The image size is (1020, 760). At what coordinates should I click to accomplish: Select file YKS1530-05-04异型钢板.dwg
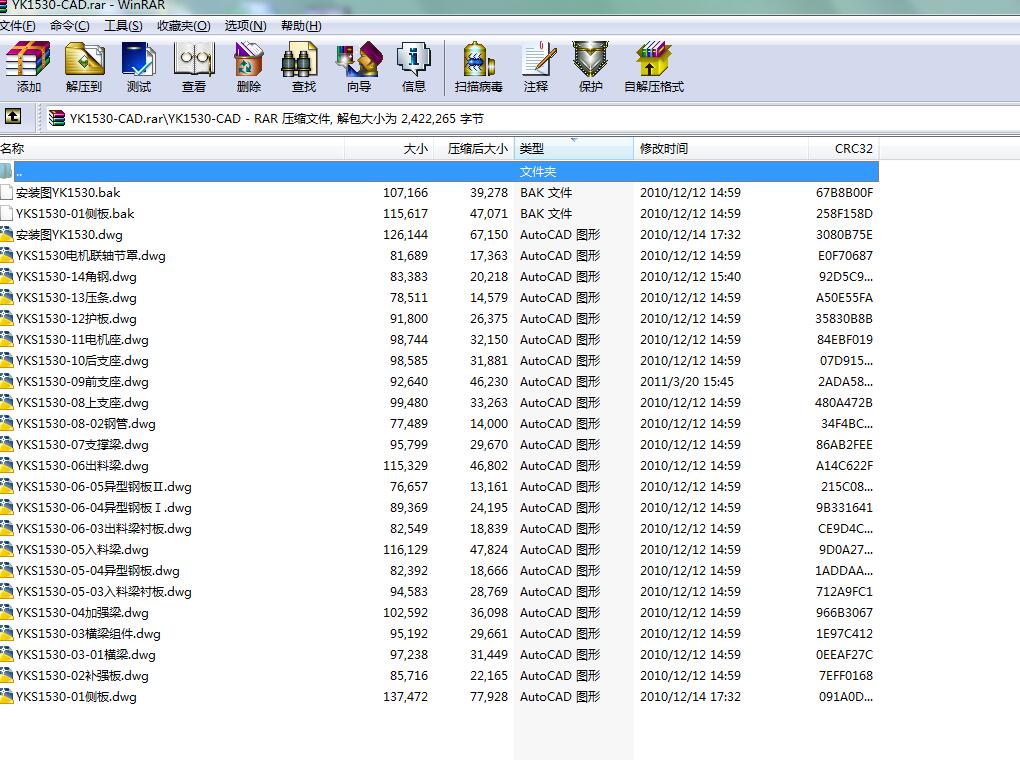(x=98, y=571)
